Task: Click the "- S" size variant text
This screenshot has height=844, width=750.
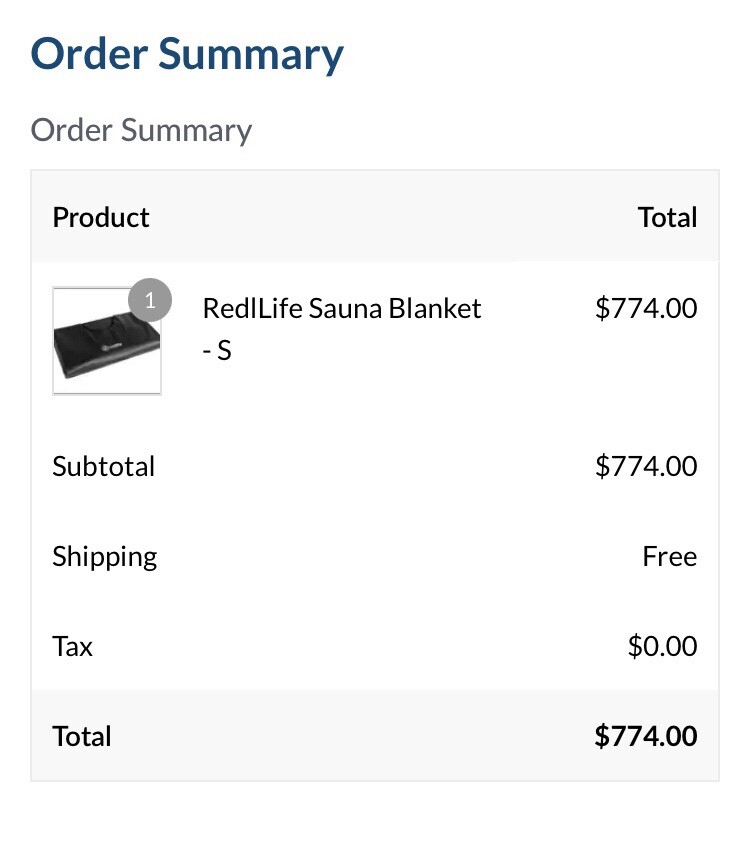Action: pyautogui.click(x=217, y=351)
